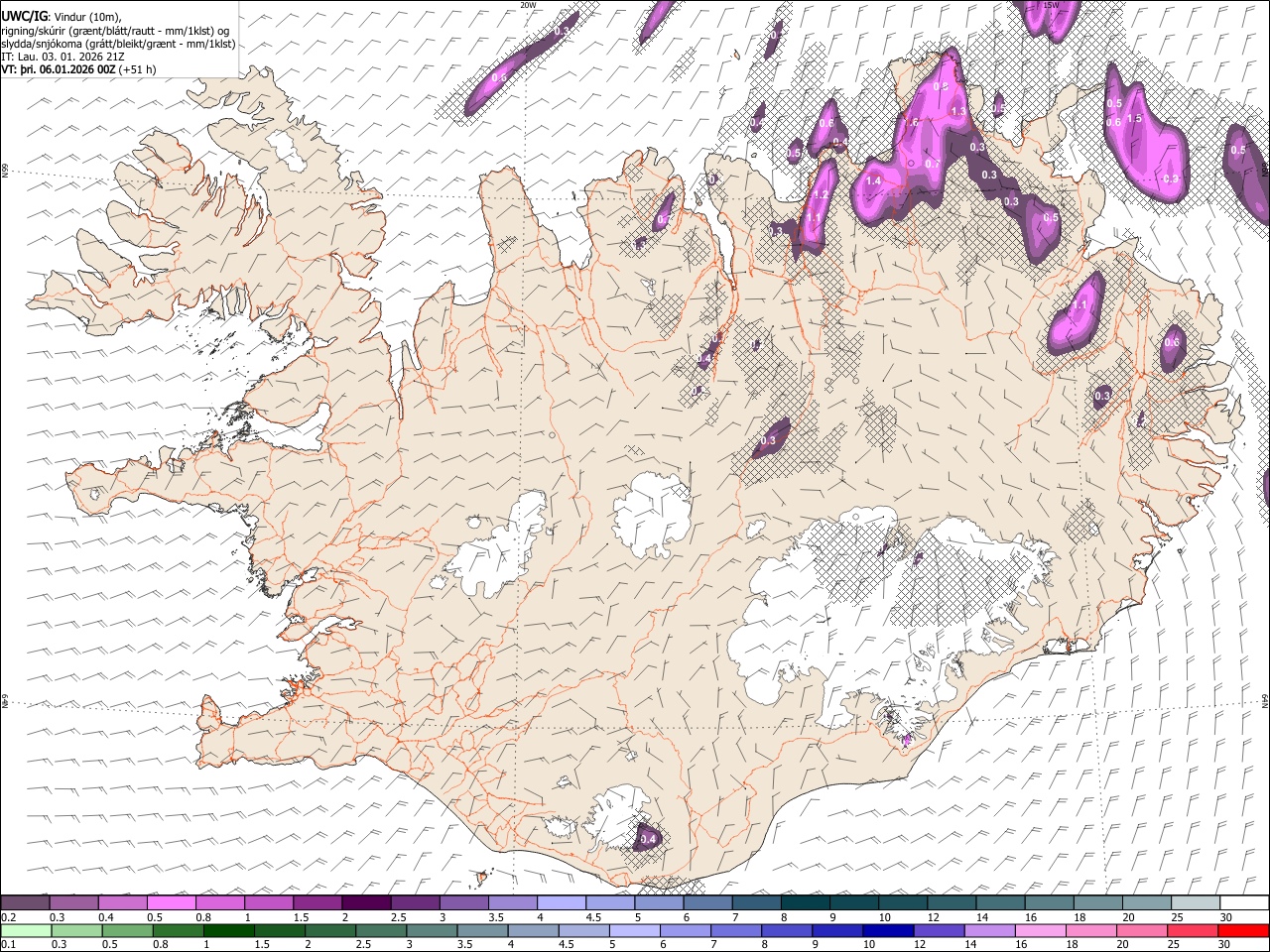The width and height of the screenshot is (1270, 952).
Task: Click the '1.3' precipitation value on the map
Action: pos(958,112)
